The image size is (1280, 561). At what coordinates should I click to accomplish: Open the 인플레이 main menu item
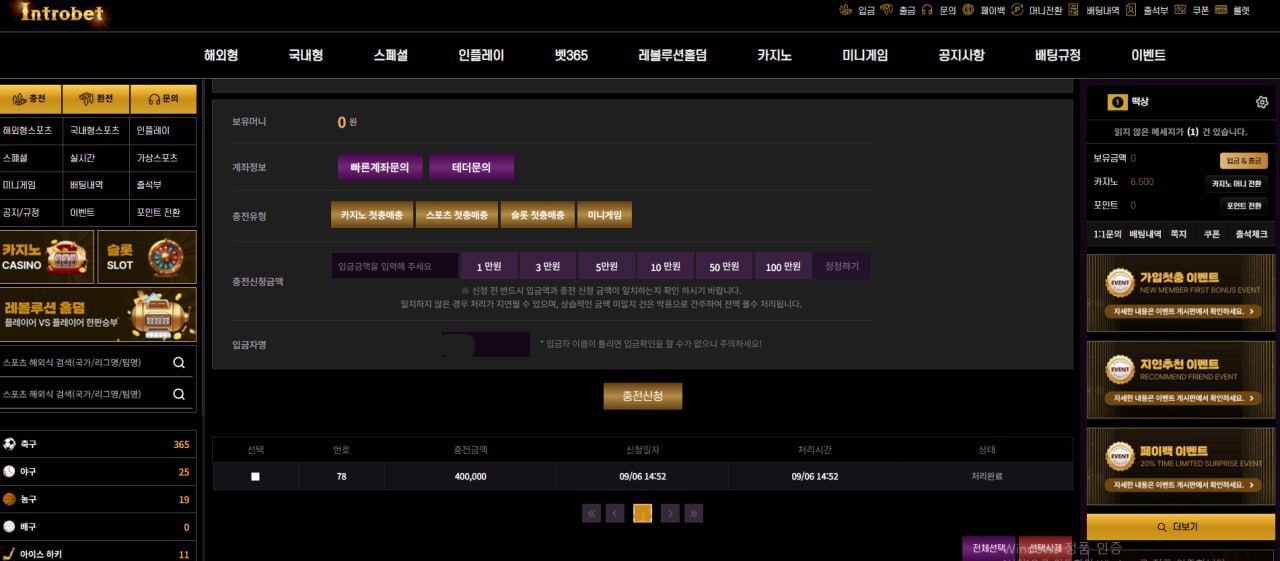481,55
